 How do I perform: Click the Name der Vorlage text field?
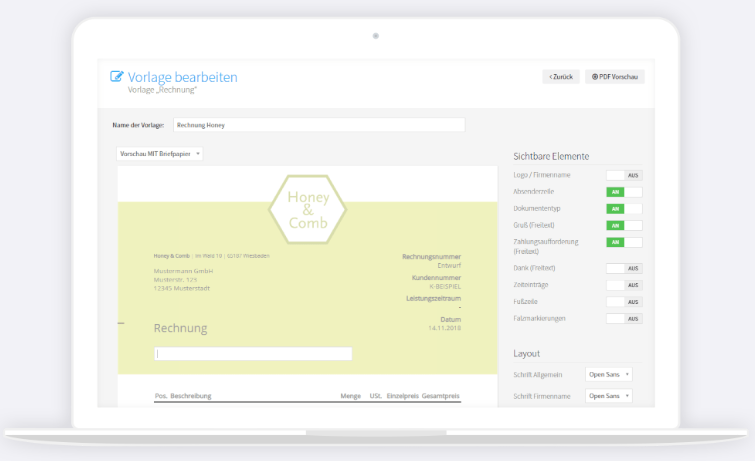(318, 125)
